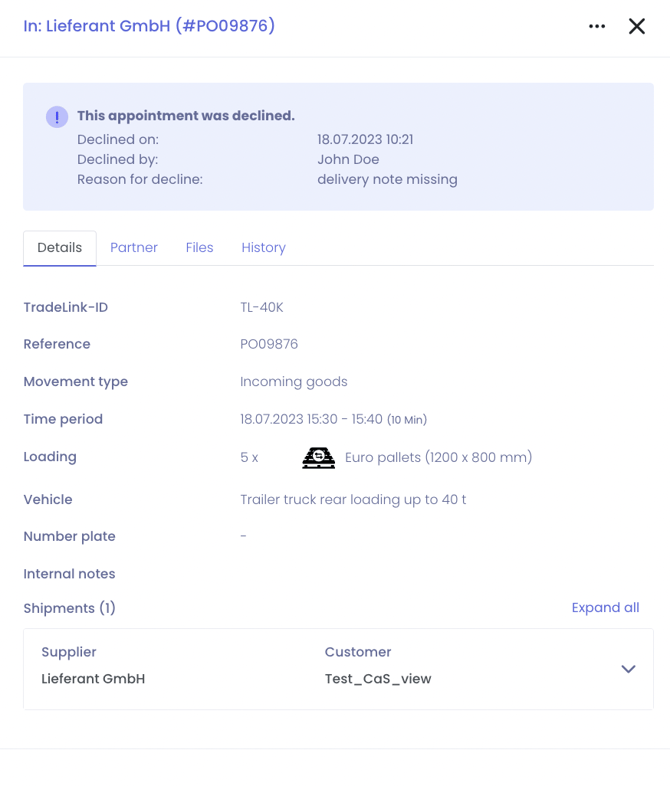Click the Expand all link
Viewport: 670px width, 786px height.
[x=605, y=608]
